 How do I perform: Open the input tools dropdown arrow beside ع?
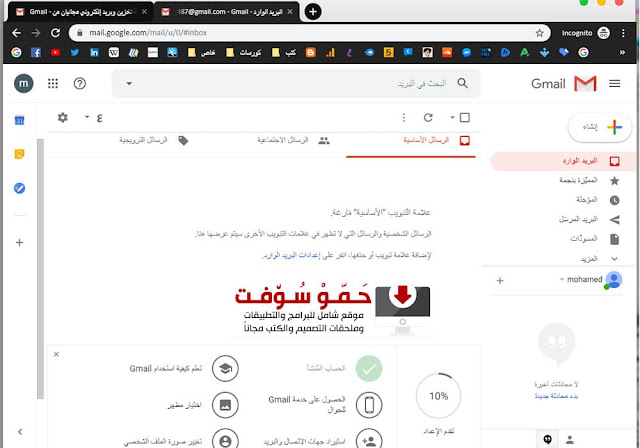click(87, 117)
